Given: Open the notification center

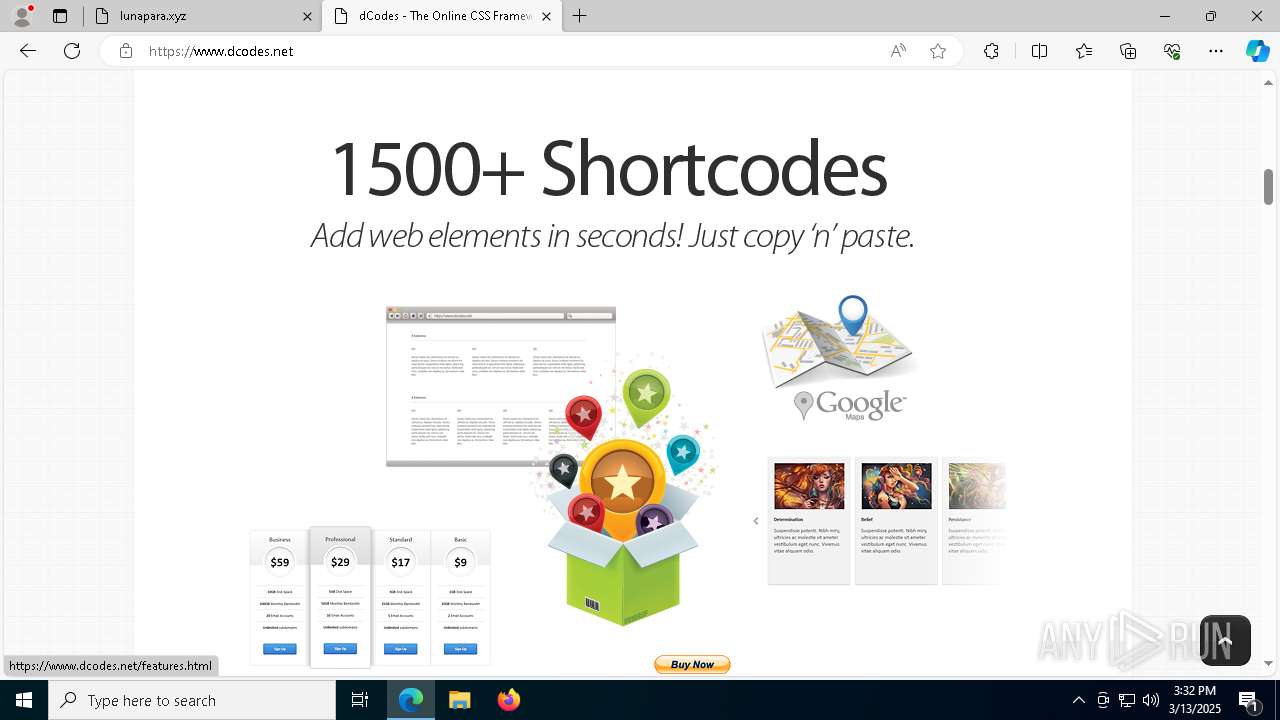Looking at the screenshot, I should (1249, 700).
